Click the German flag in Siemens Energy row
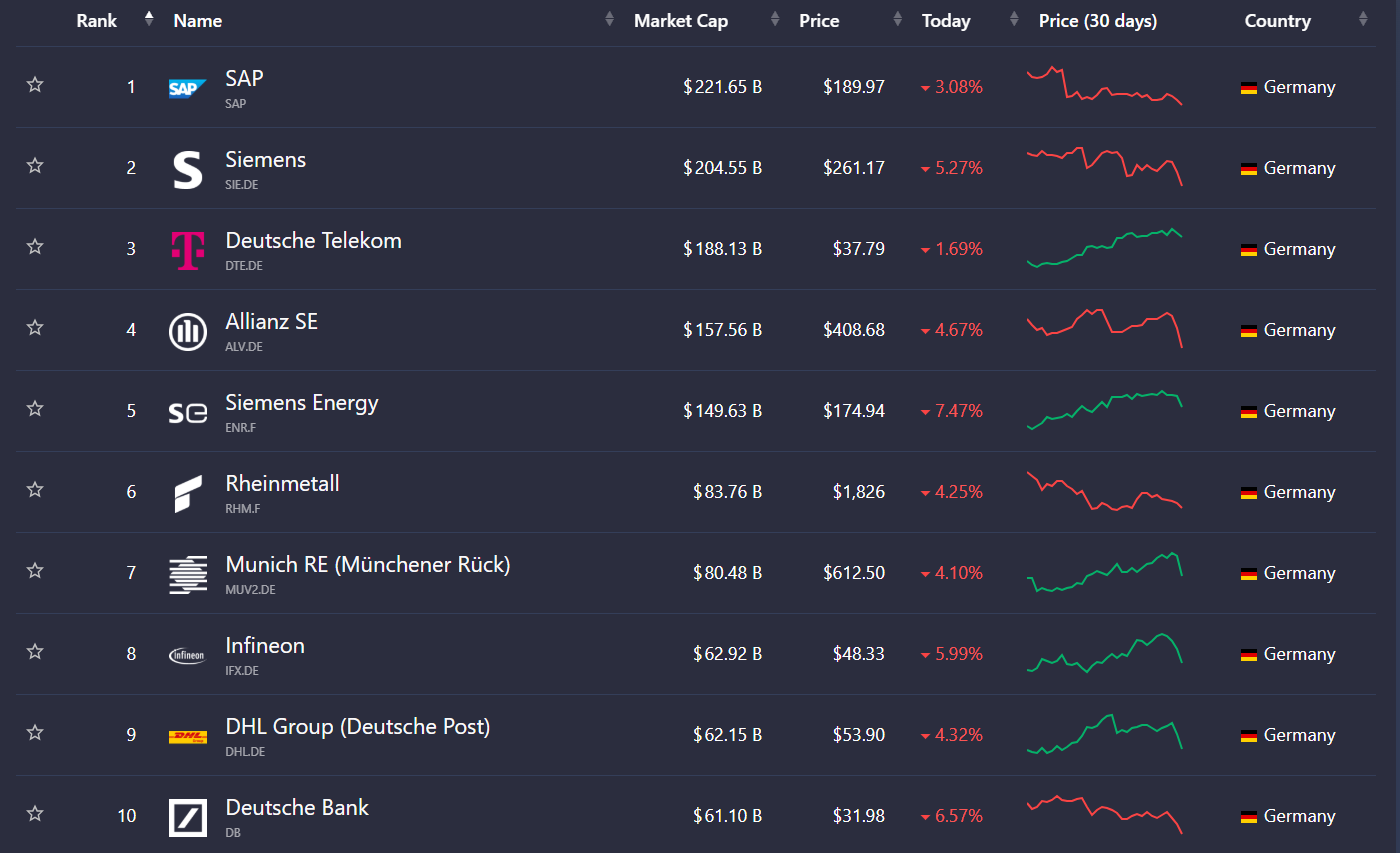1400x853 pixels. pyautogui.click(x=1249, y=412)
